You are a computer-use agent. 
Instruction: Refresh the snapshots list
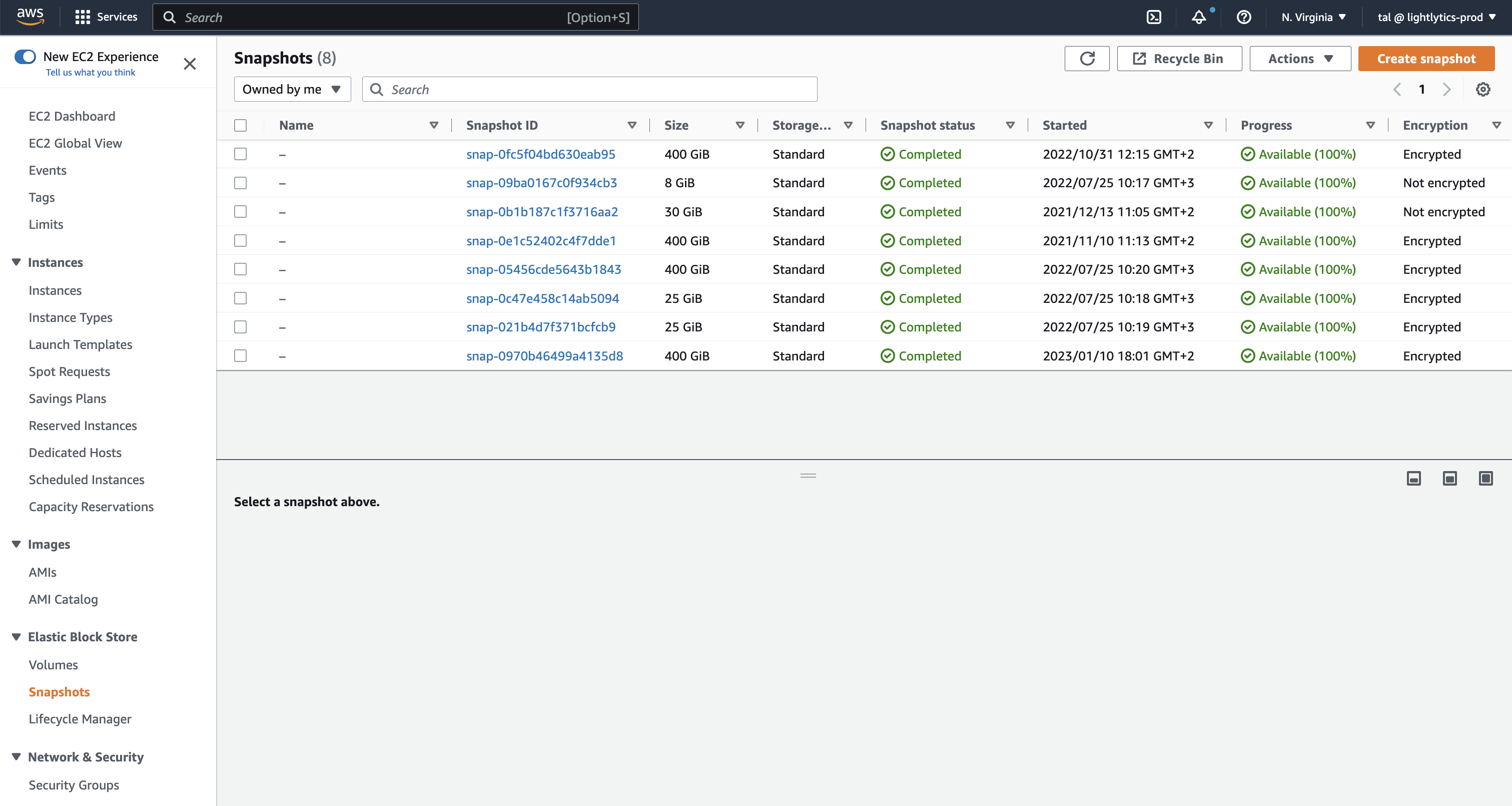pyautogui.click(x=1087, y=58)
